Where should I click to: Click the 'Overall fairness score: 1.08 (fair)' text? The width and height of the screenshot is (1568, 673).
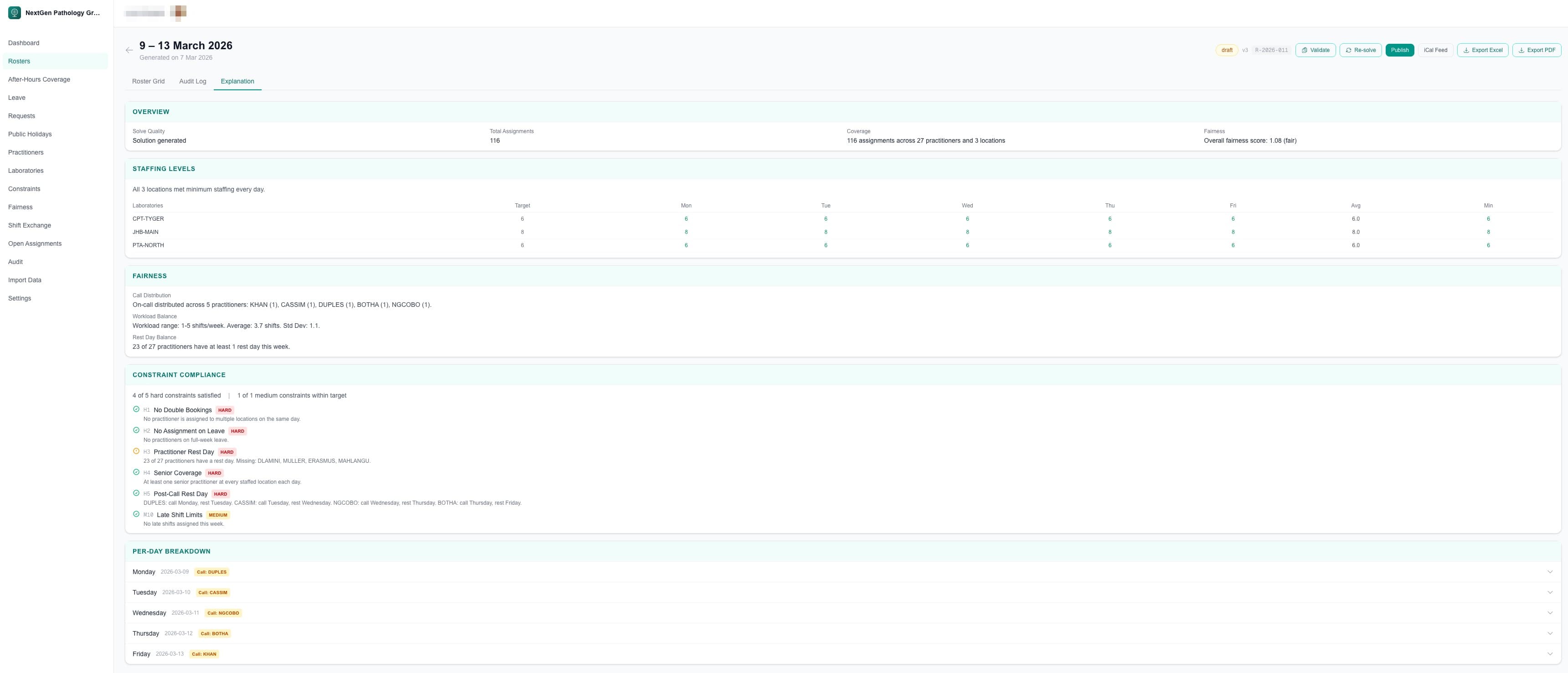point(1250,141)
